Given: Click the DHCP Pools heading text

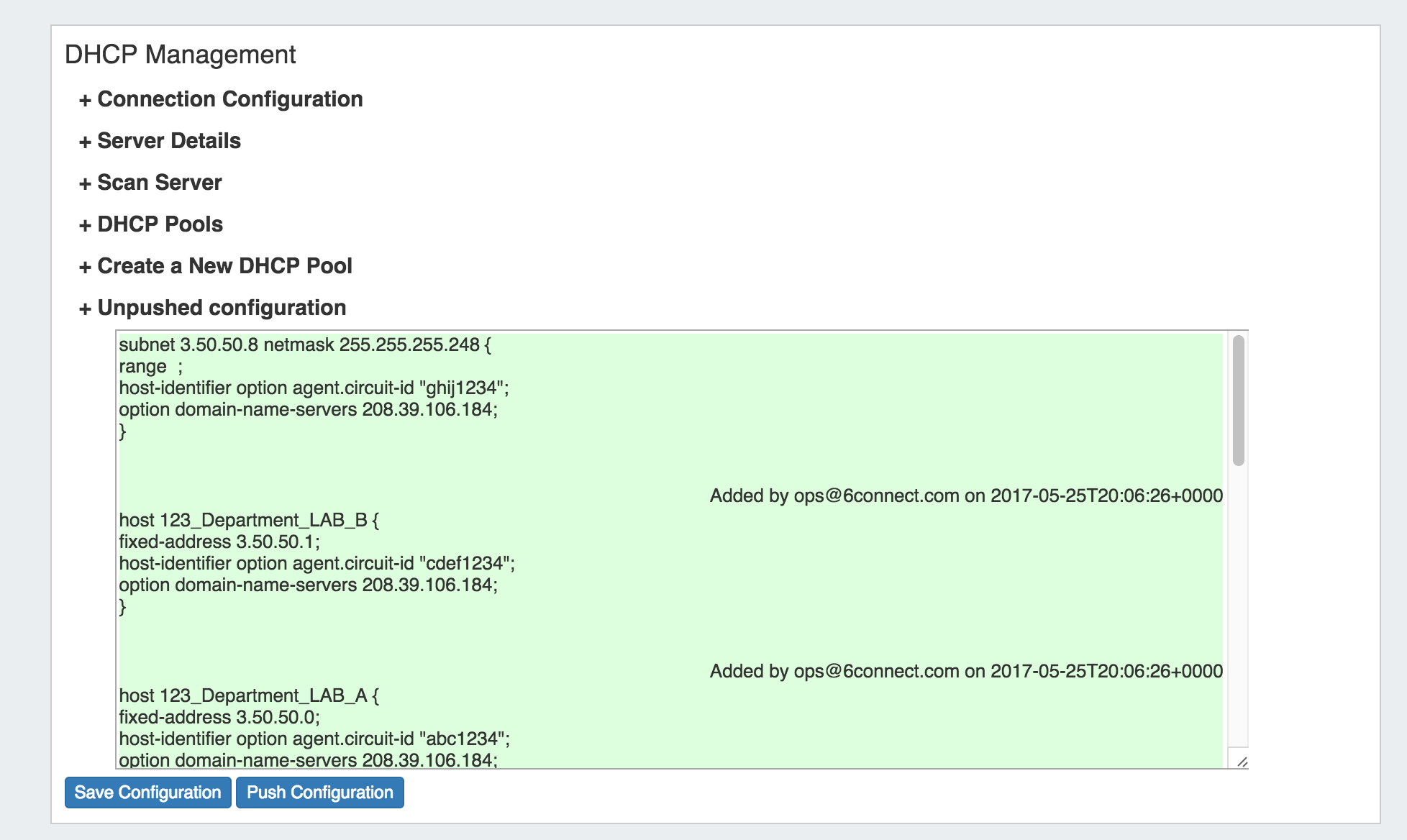Looking at the screenshot, I should (x=160, y=224).
